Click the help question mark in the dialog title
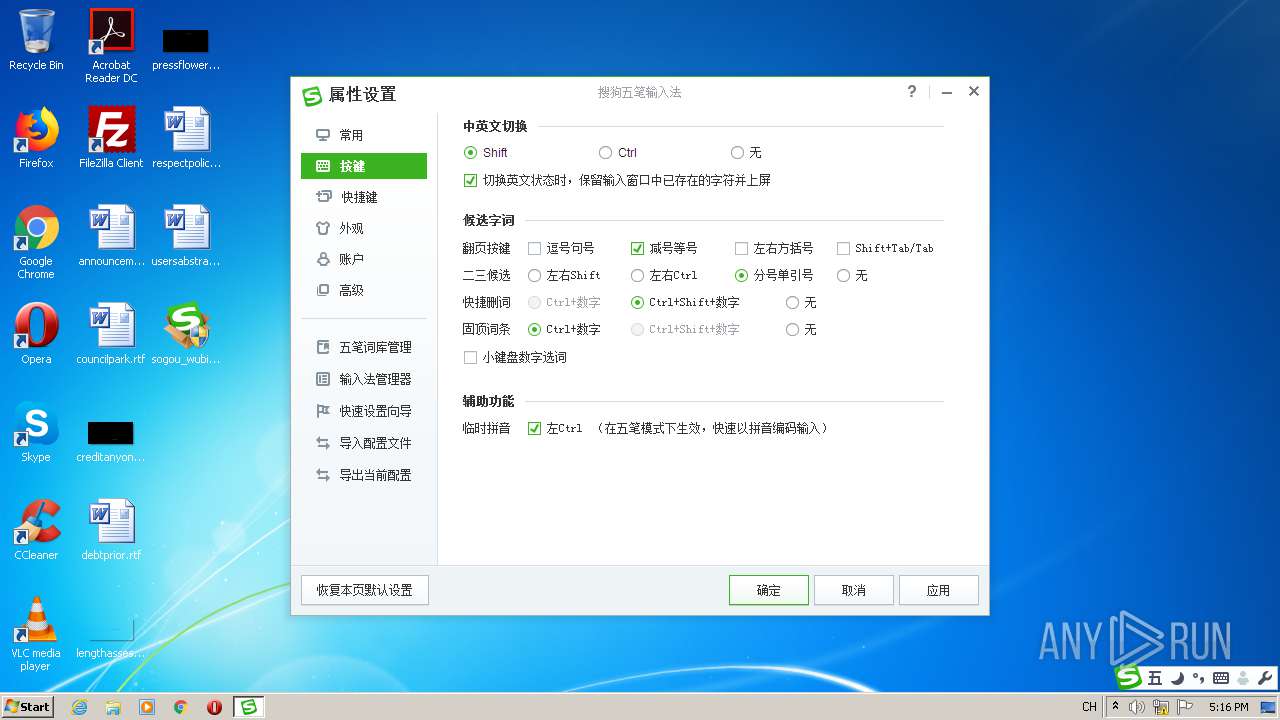This screenshot has width=1280, height=720. click(911, 91)
